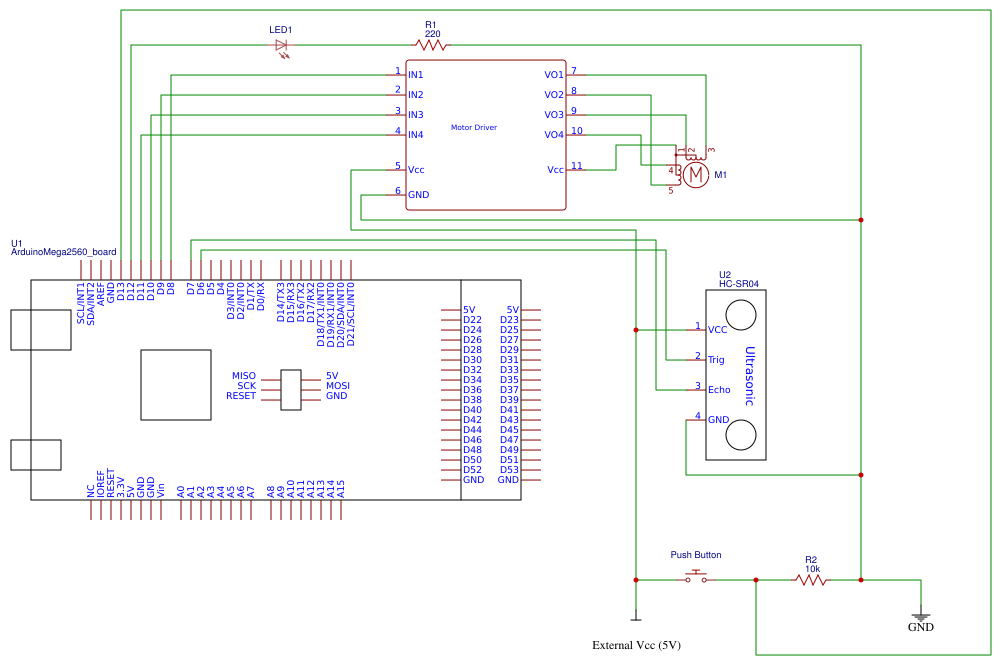Click the A15 analog pin label

(341, 489)
